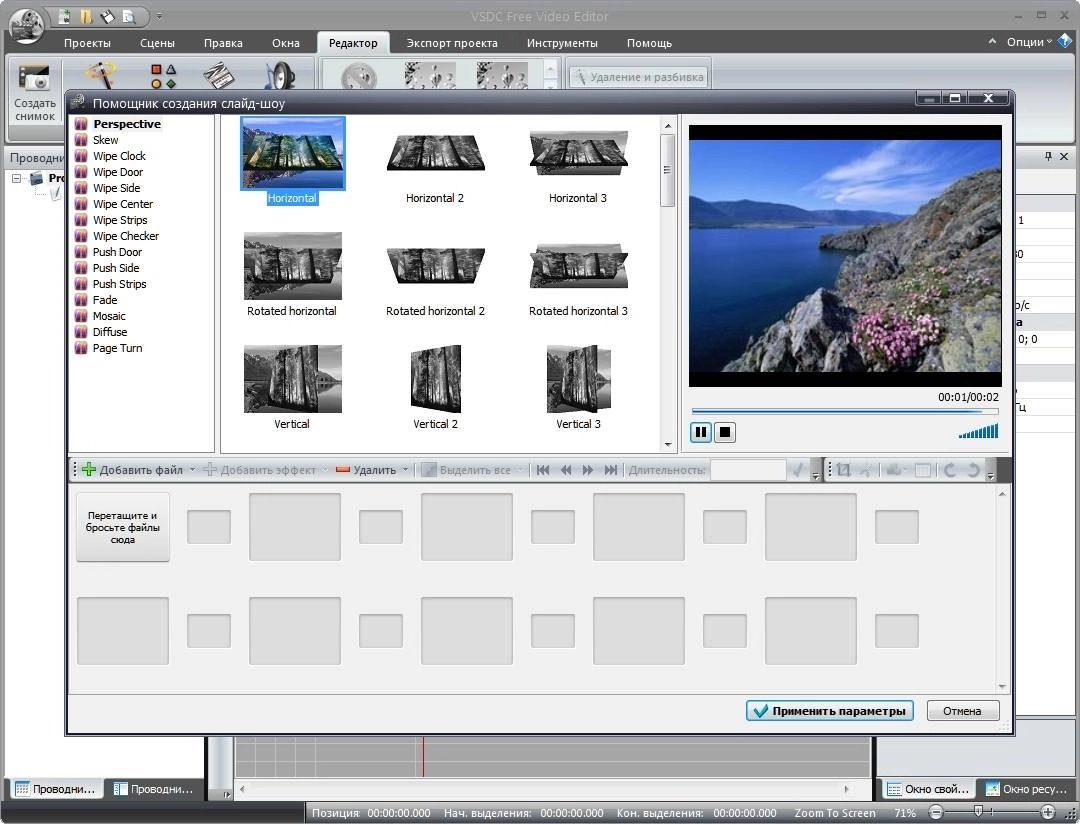The image size is (1080, 824).
Task: Click Apply parameters (Применить параметры) button
Action: tap(830, 711)
